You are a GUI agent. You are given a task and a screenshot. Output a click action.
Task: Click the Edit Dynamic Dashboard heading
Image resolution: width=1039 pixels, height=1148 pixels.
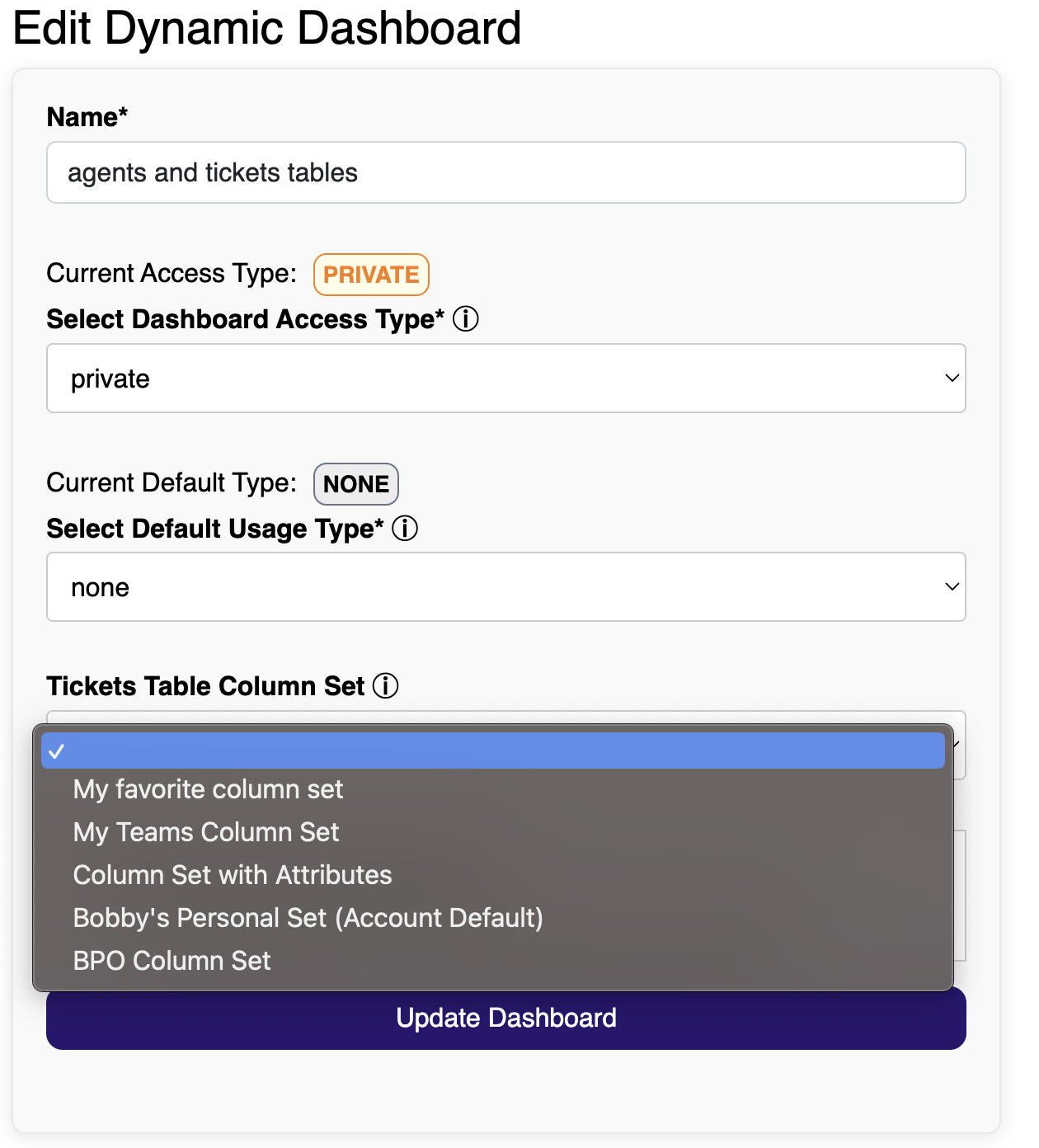point(267,28)
